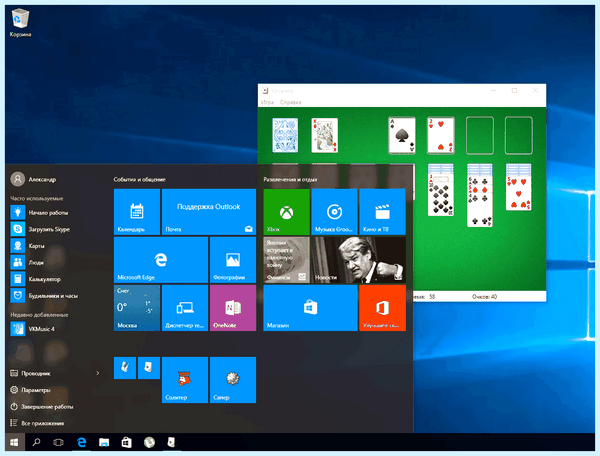Click the События и общение group header

pyautogui.click(x=140, y=179)
